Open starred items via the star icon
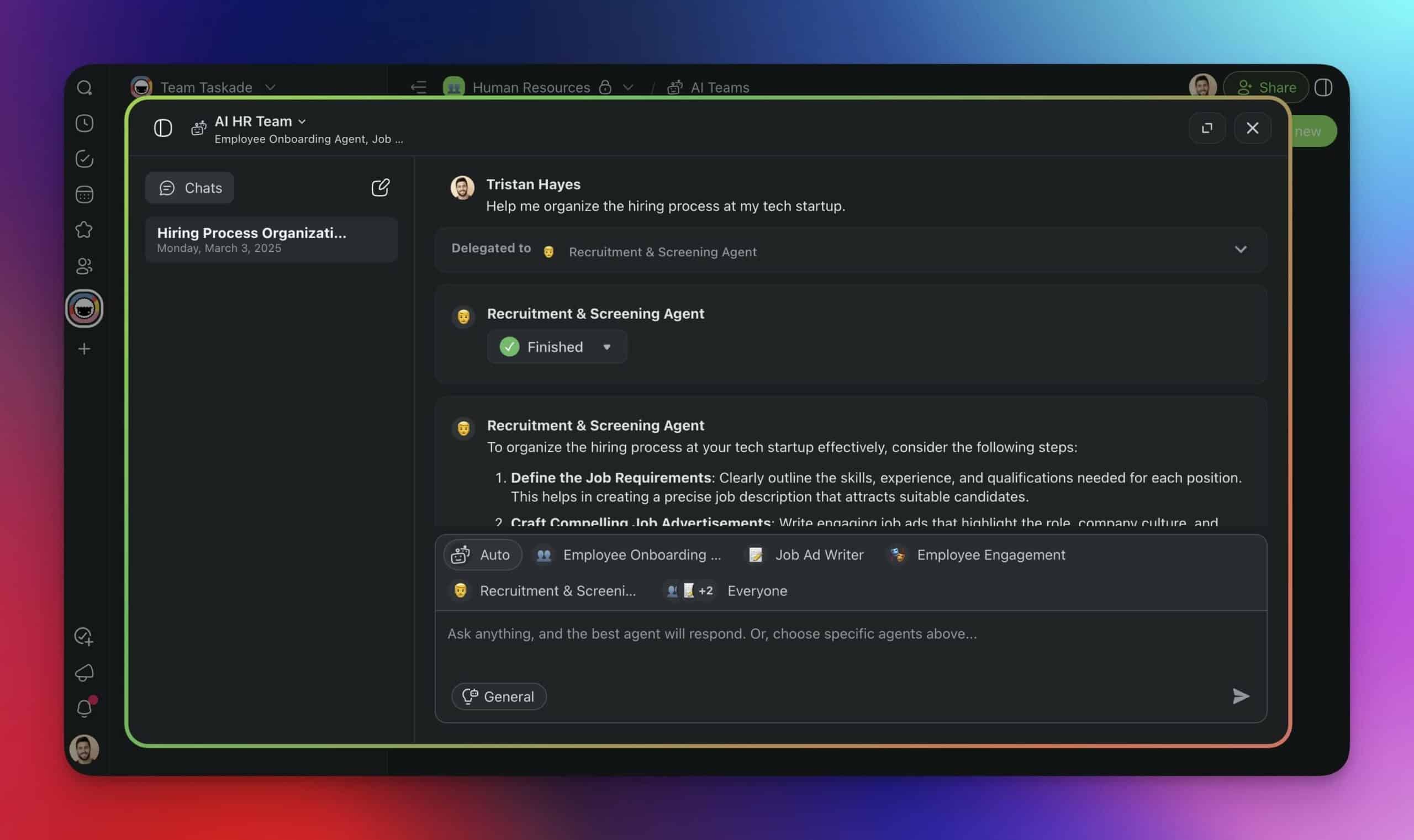The height and width of the screenshot is (840, 1414). click(85, 229)
